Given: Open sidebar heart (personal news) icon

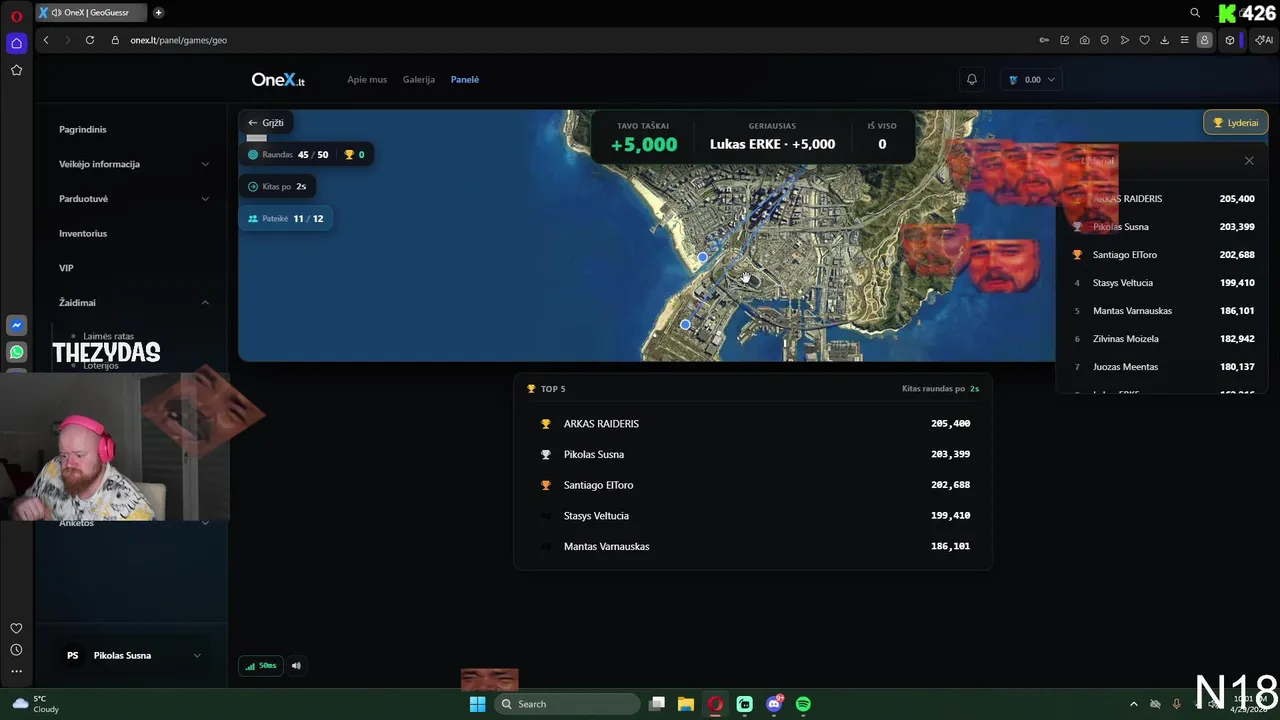Looking at the screenshot, I should point(16,628).
